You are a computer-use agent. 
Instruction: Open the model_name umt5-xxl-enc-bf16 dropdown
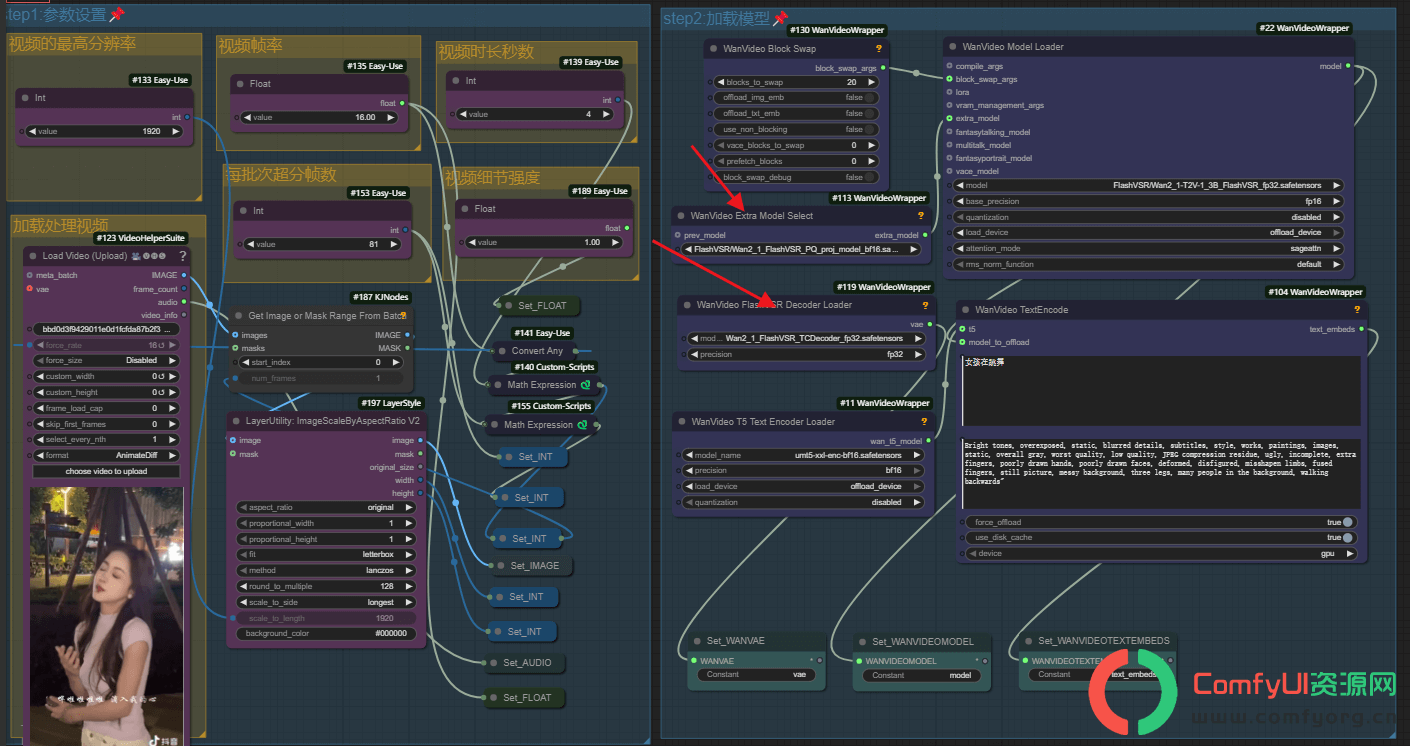(802, 456)
